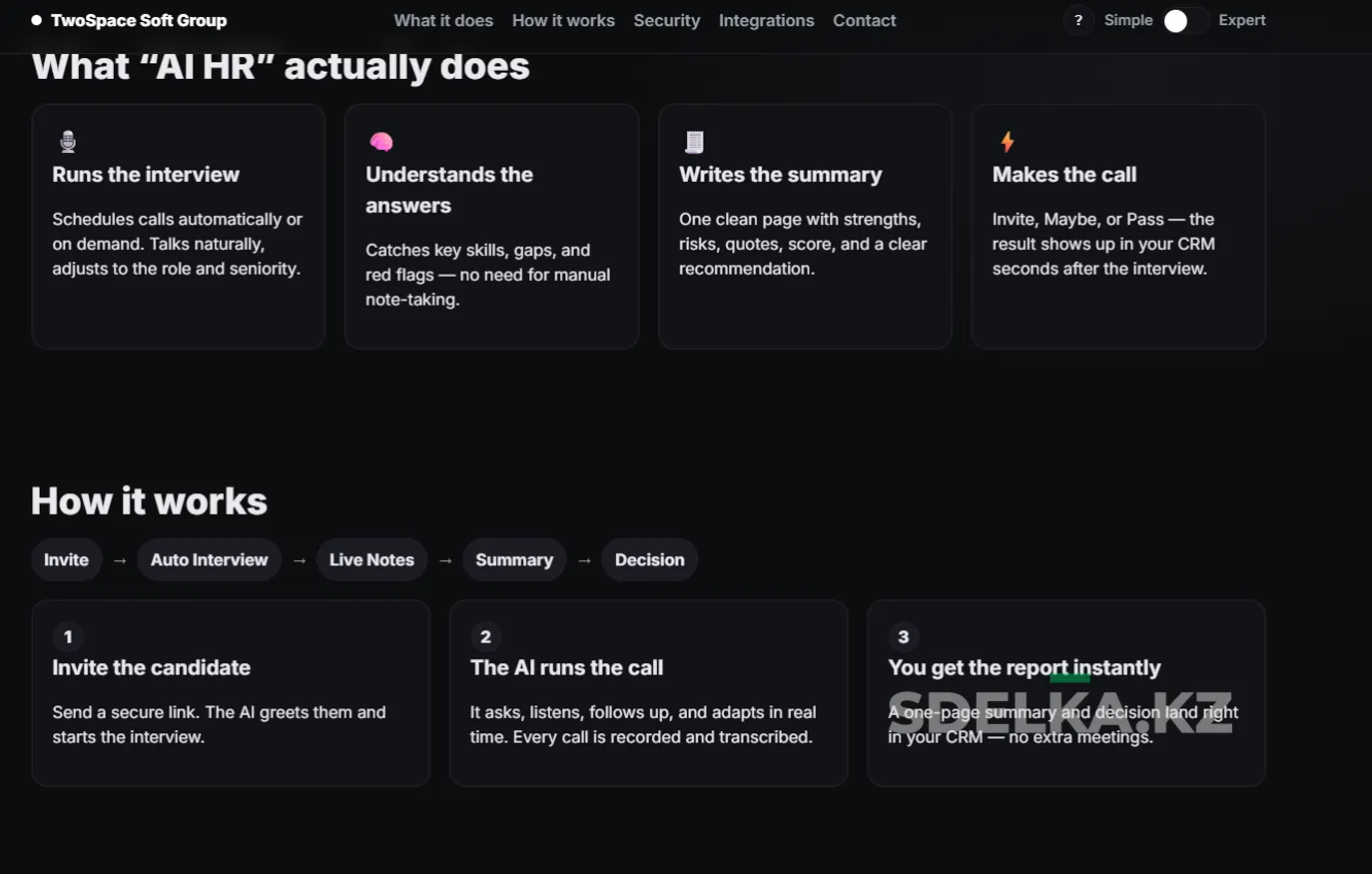This screenshot has width=1372, height=874.
Task: Open the What it does nav link
Action: pyautogui.click(x=443, y=20)
